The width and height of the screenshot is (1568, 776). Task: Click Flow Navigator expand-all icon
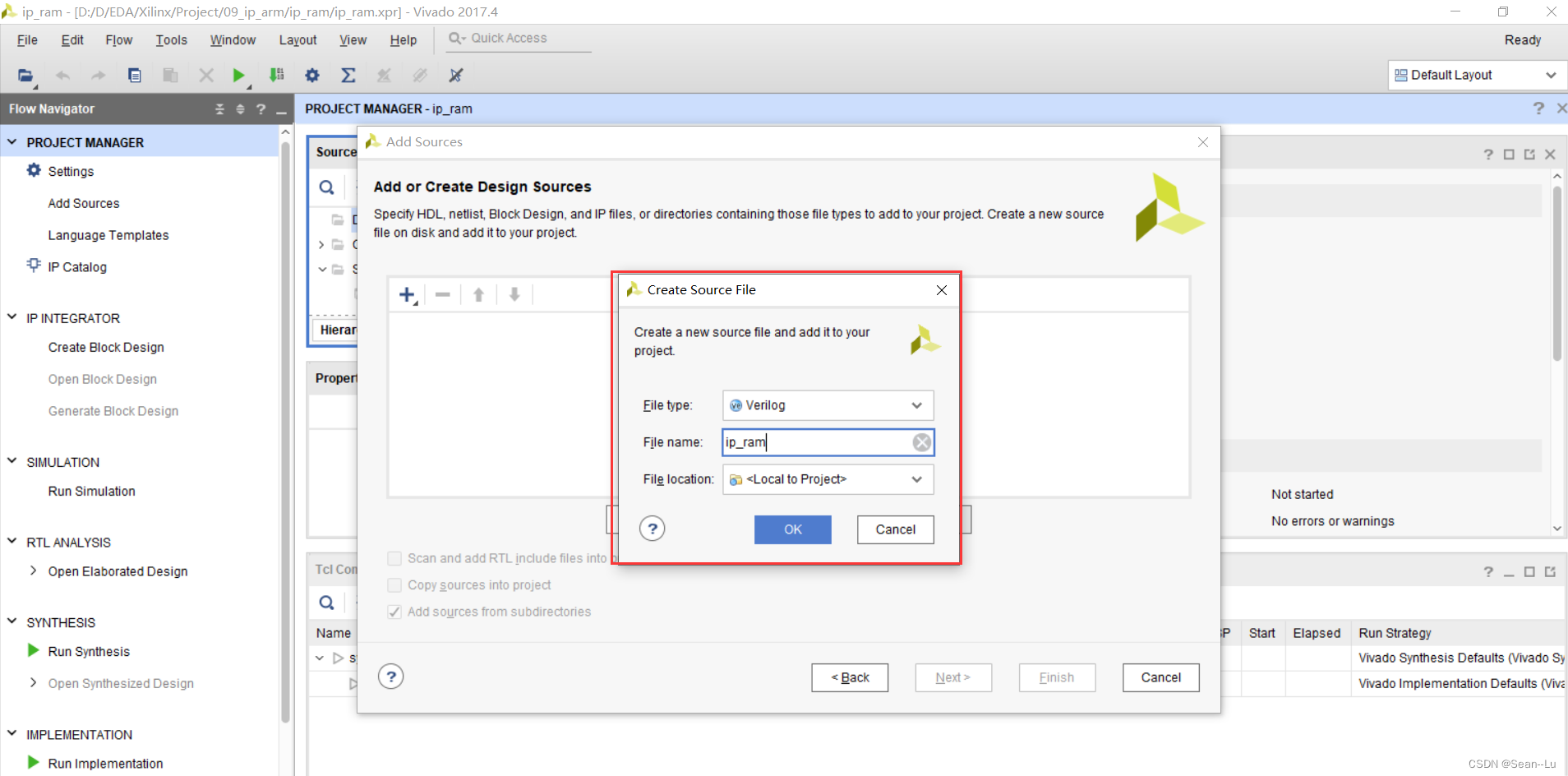(x=240, y=109)
